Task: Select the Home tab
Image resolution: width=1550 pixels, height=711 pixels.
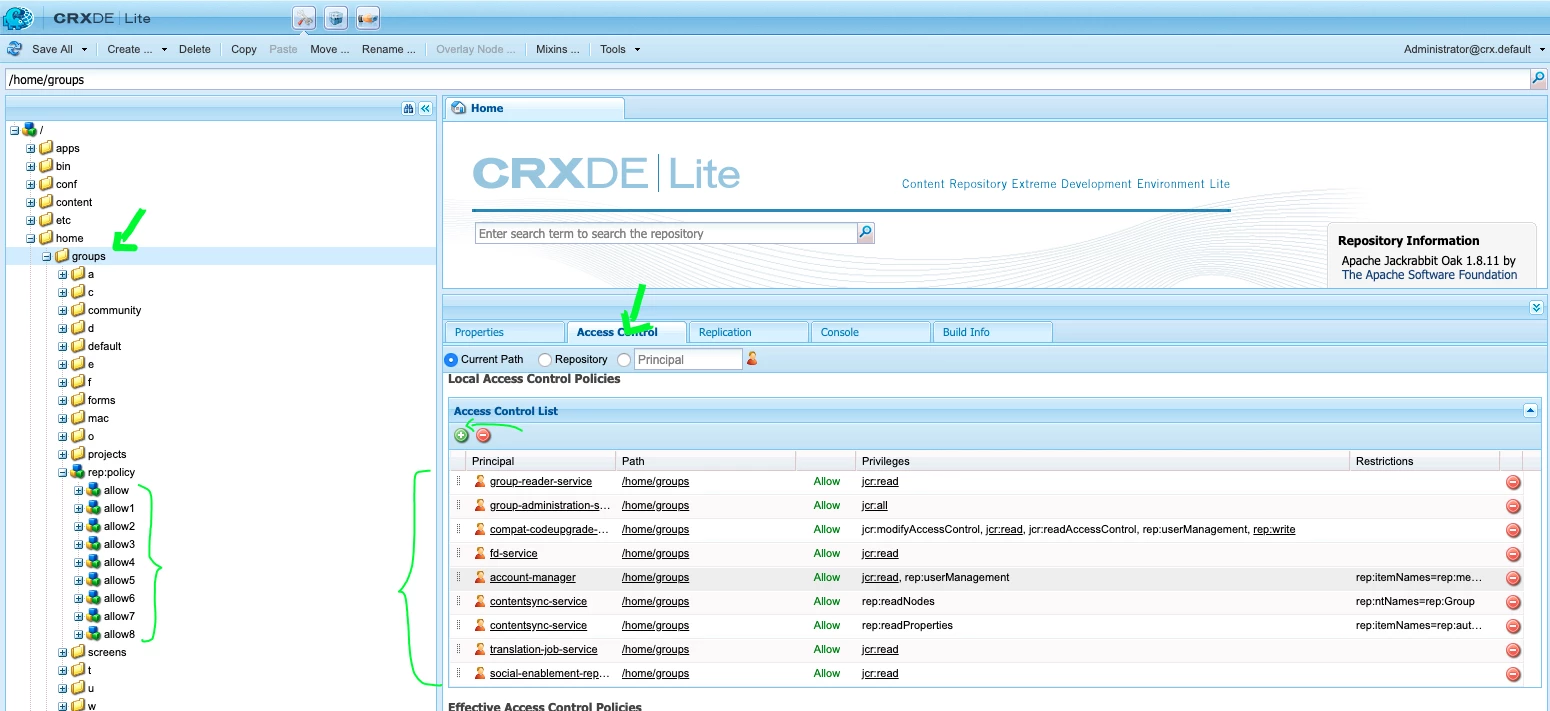Action: (x=534, y=108)
